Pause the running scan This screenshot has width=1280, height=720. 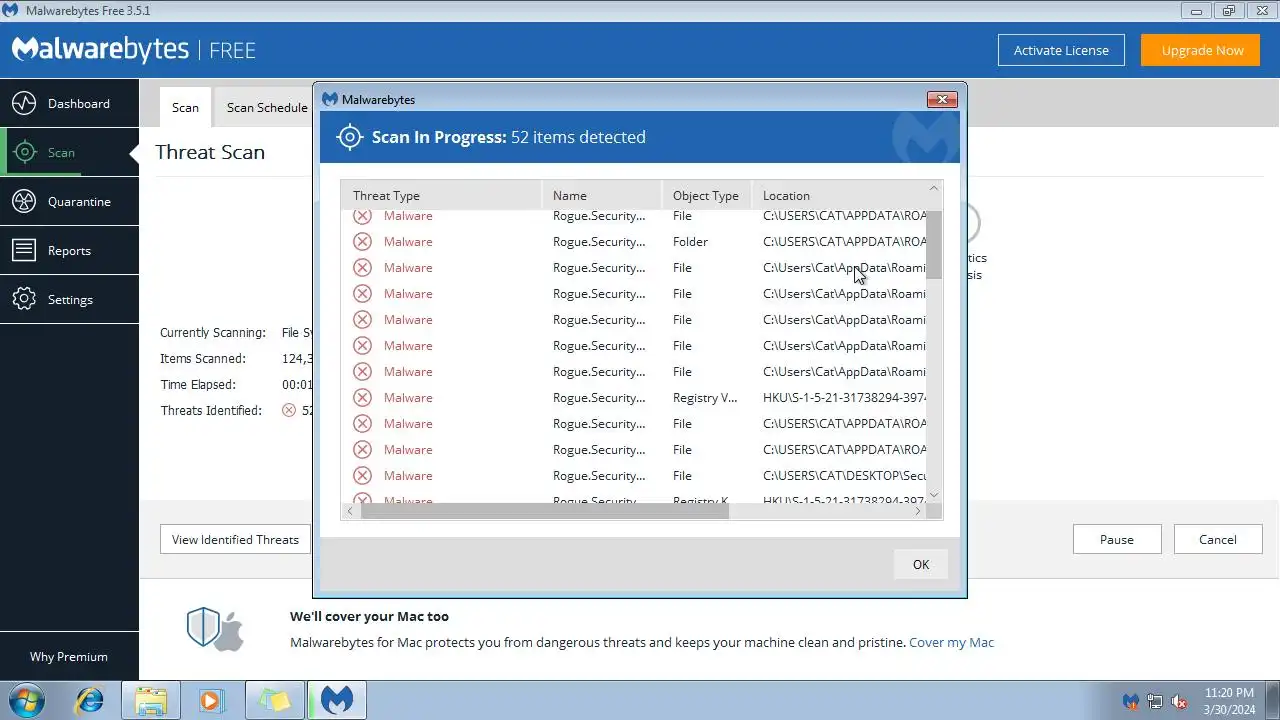(1117, 539)
